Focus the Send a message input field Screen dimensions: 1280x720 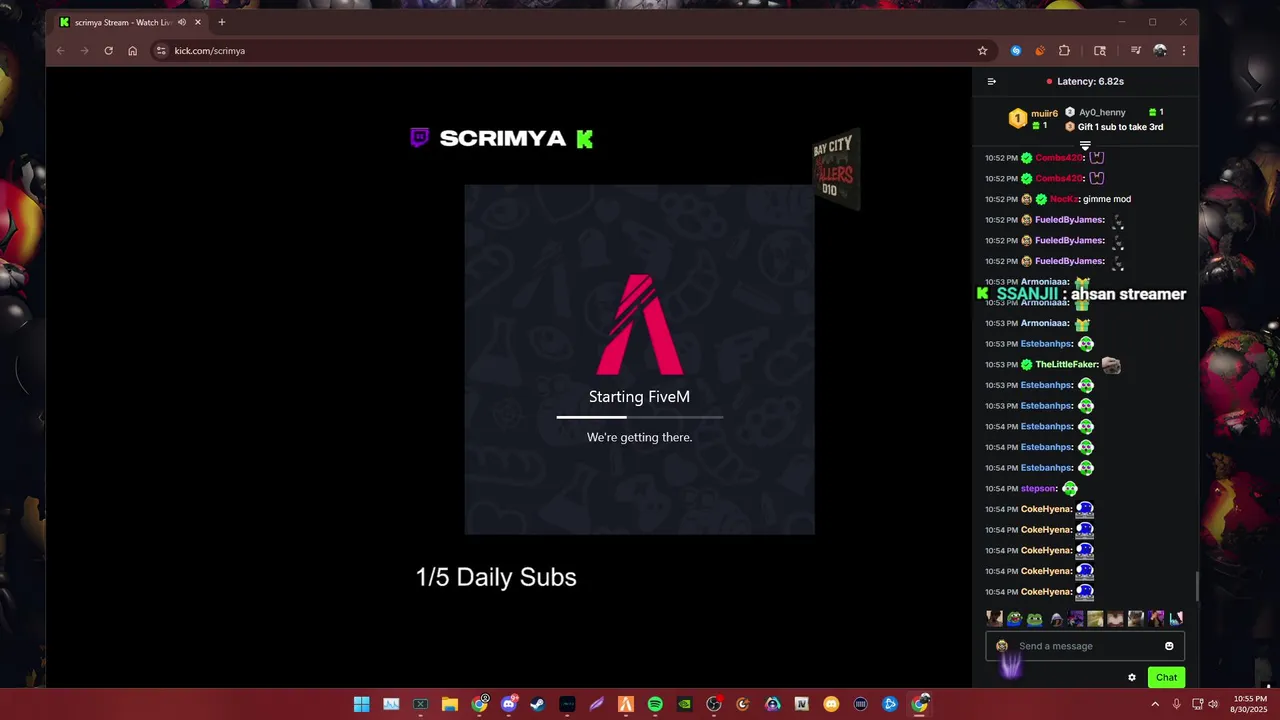[1085, 646]
